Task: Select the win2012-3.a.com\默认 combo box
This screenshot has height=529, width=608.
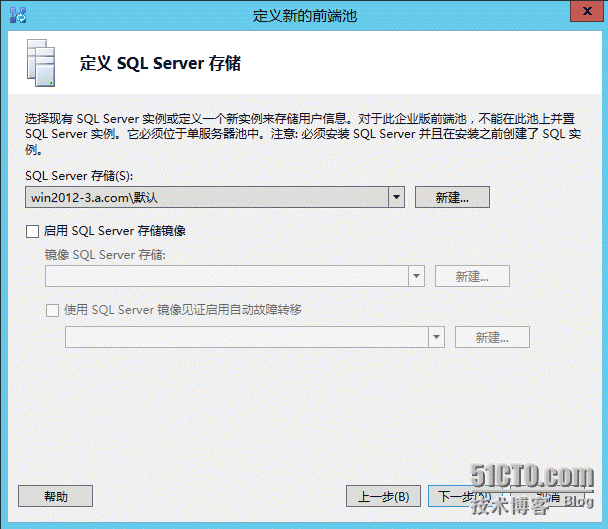Action: click(215, 197)
